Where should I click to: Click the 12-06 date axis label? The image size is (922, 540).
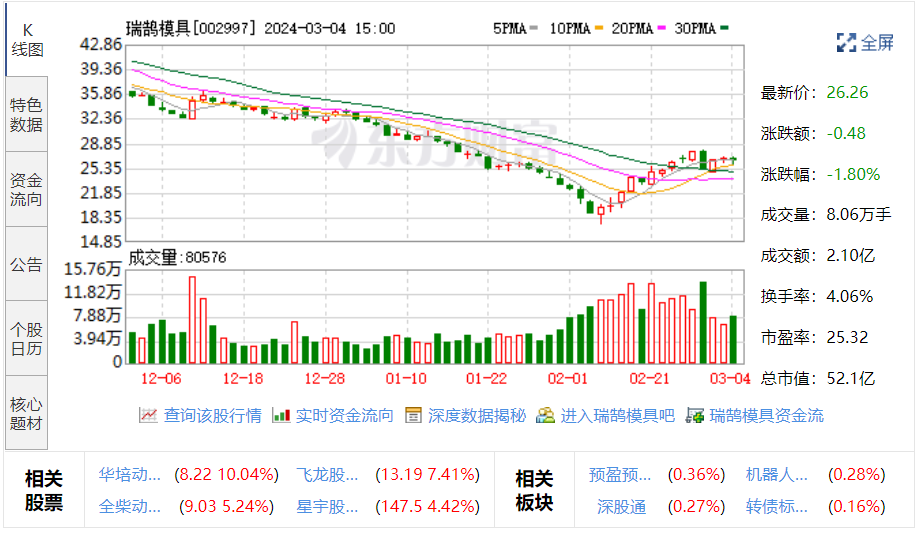pyautogui.click(x=161, y=378)
